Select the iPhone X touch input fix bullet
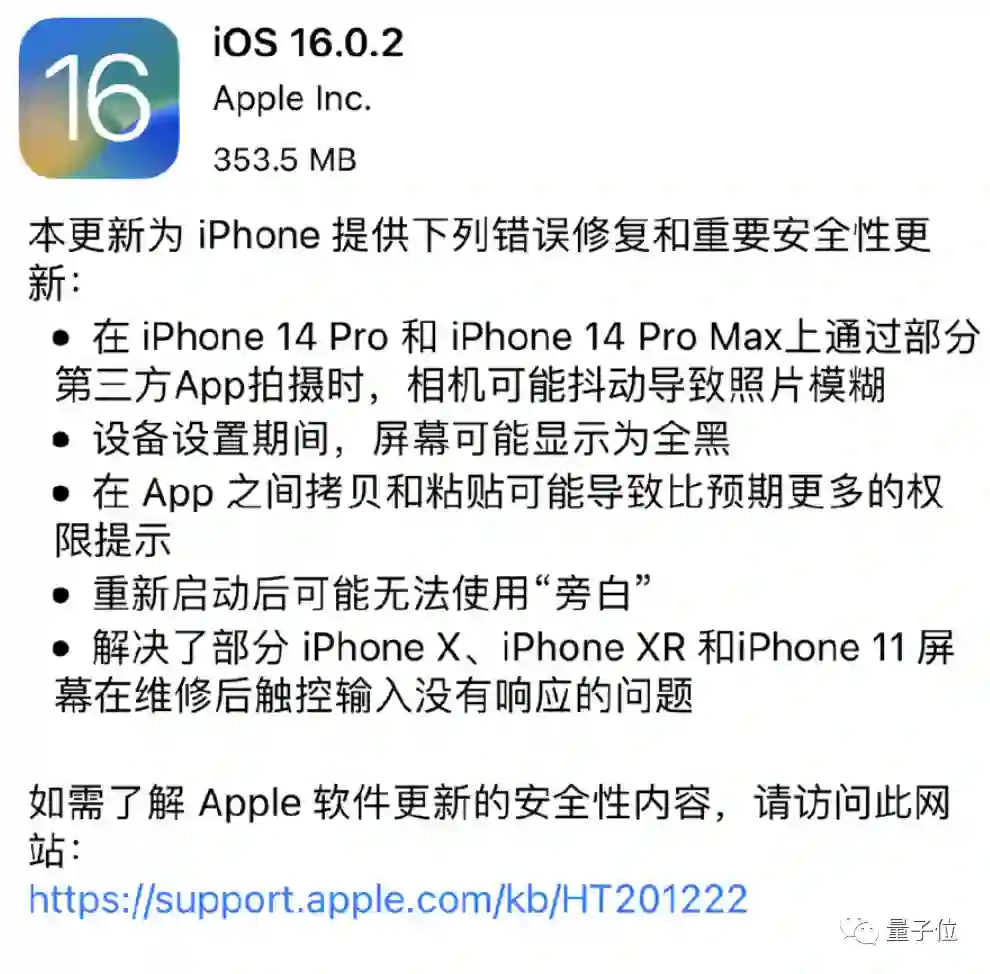990x974 pixels. pos(503,672)
